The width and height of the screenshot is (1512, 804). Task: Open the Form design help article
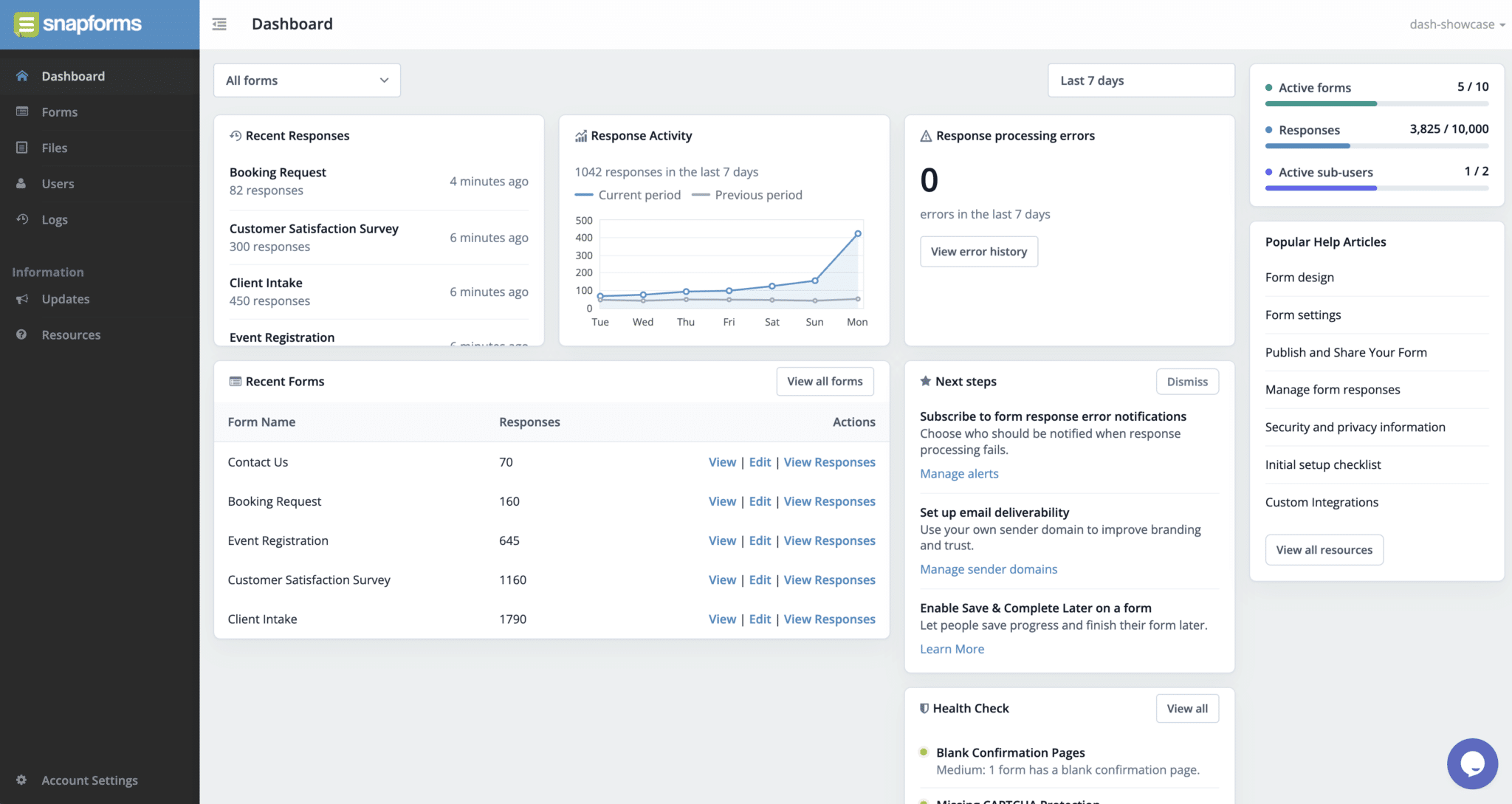1299,278
